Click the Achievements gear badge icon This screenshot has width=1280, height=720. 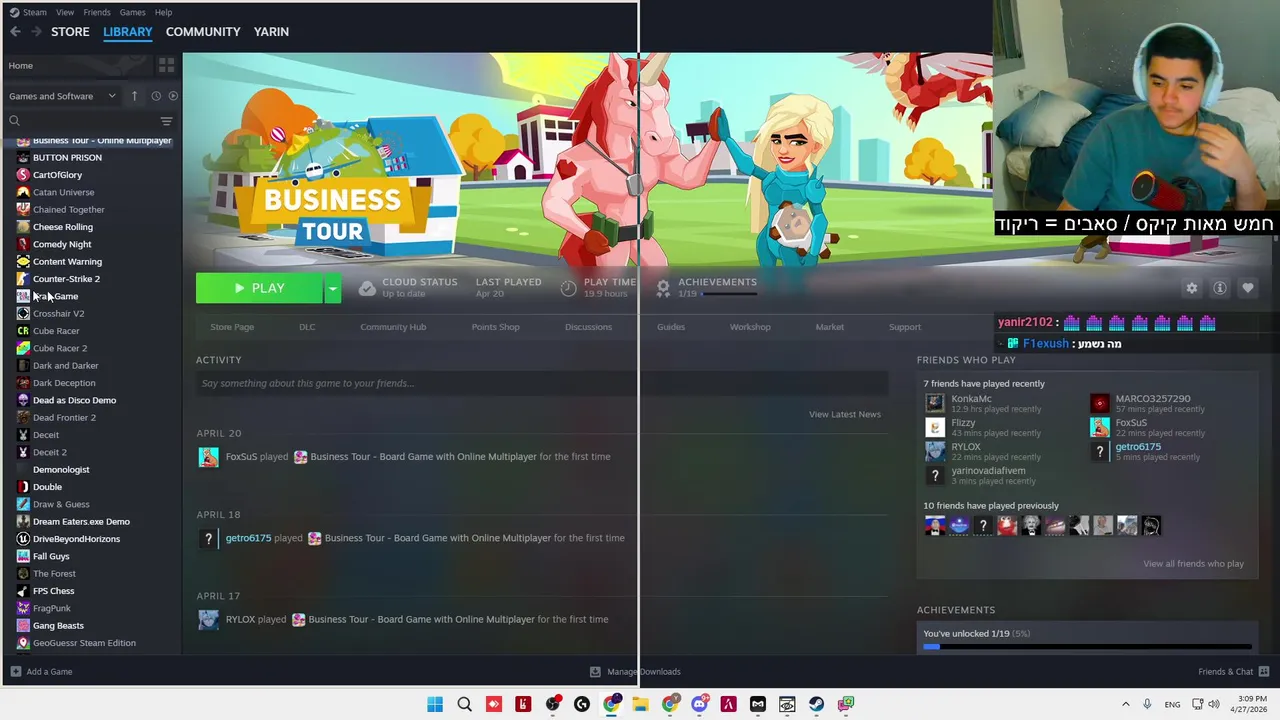click(x=662, y=288)
